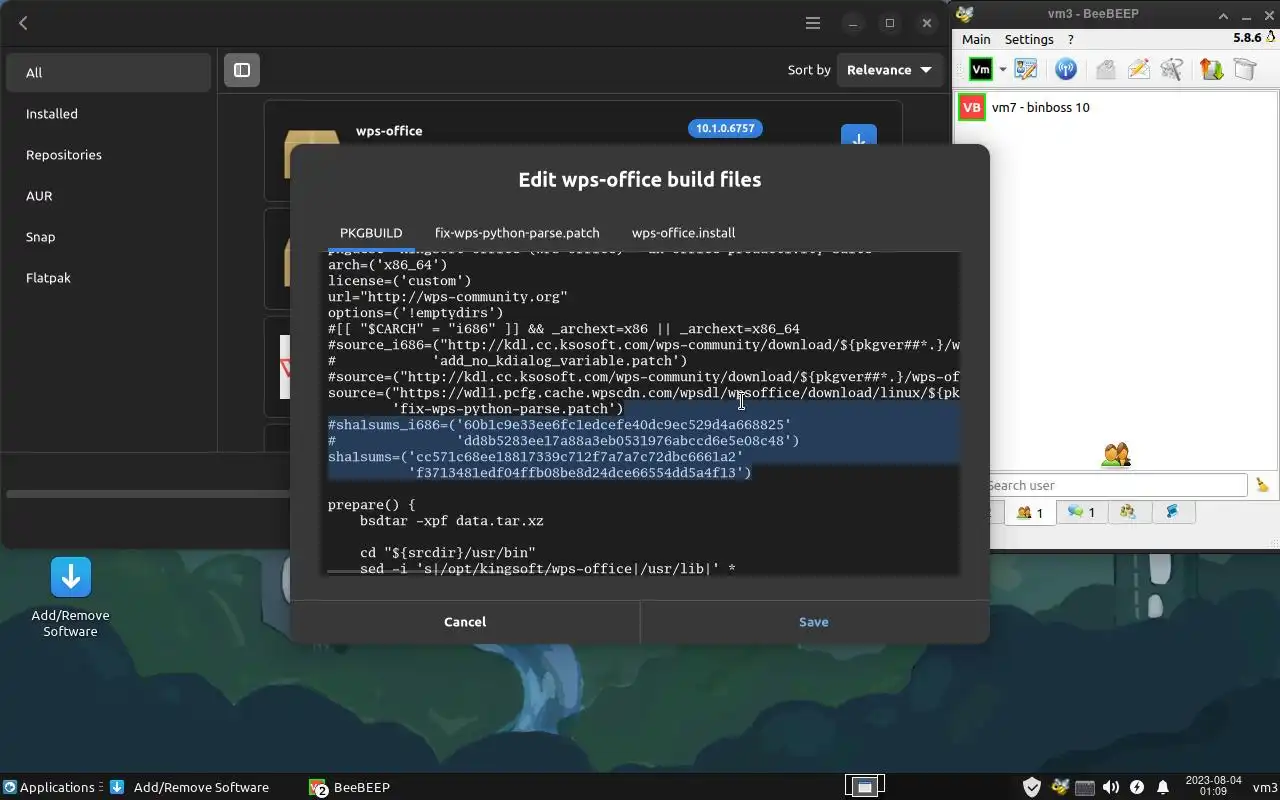Screen dimensions: 1280x800
Task: Select Snap in the sidebar
Action: coord(108,236)
